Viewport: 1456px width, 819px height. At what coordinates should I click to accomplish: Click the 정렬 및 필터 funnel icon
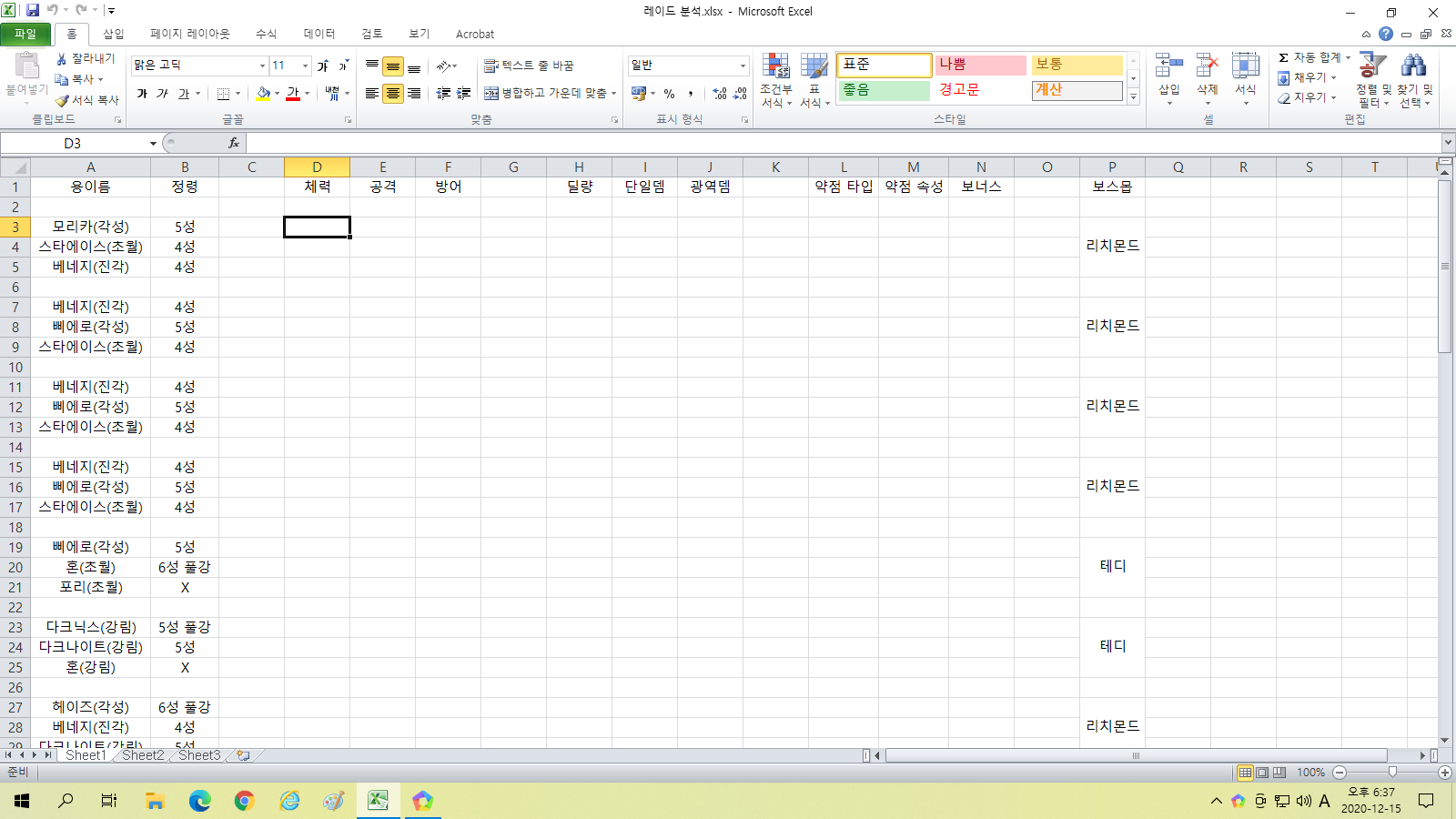click(x=1371, y=66)
